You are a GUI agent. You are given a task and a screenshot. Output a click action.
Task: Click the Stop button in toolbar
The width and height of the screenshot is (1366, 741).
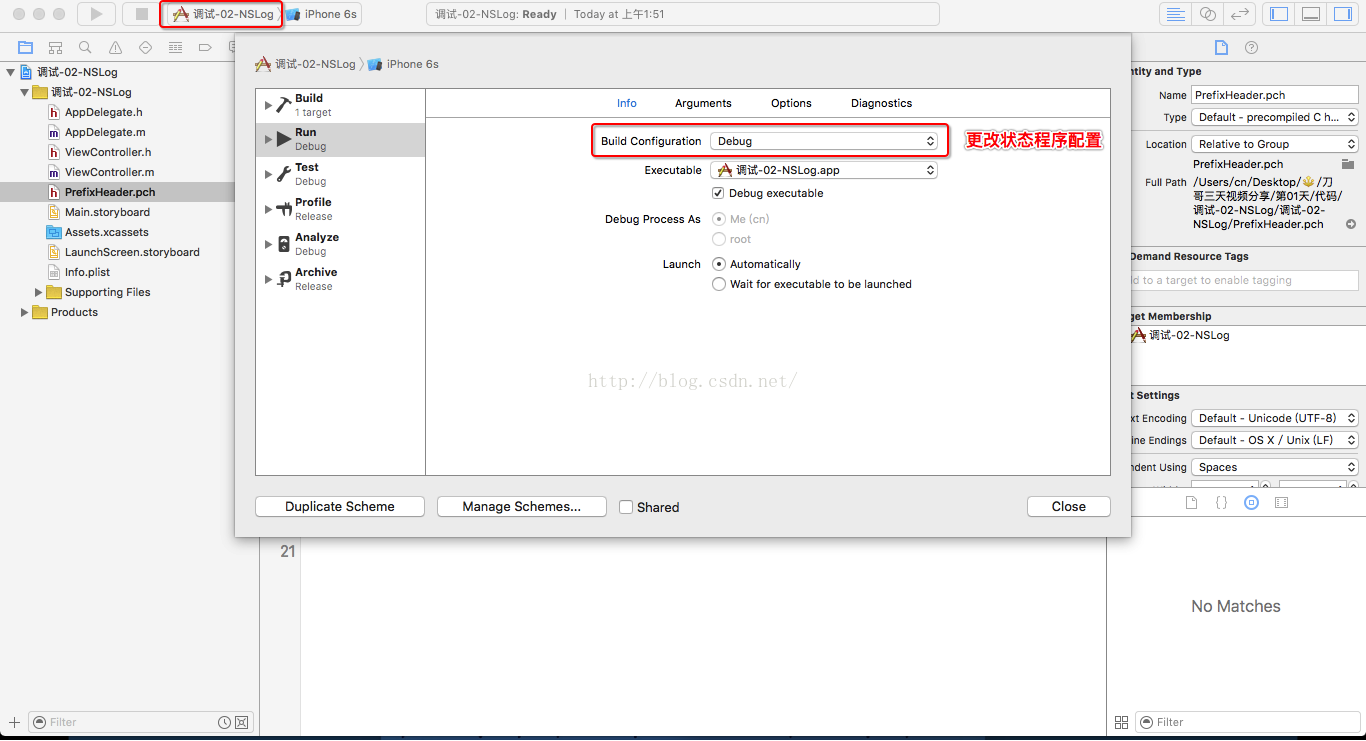tap(141, 14)
